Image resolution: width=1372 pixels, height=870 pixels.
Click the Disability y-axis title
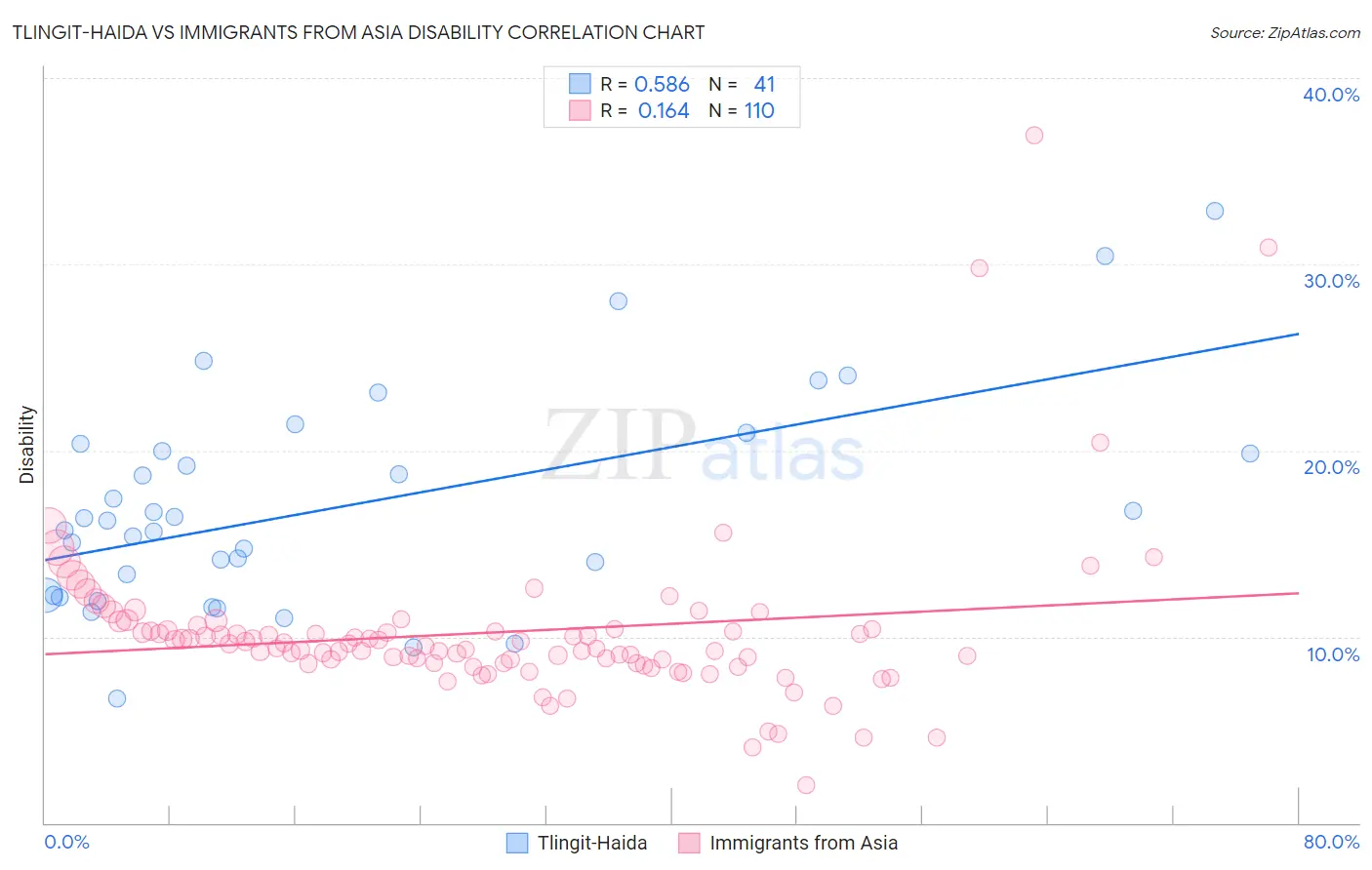[x=27, y=445]
